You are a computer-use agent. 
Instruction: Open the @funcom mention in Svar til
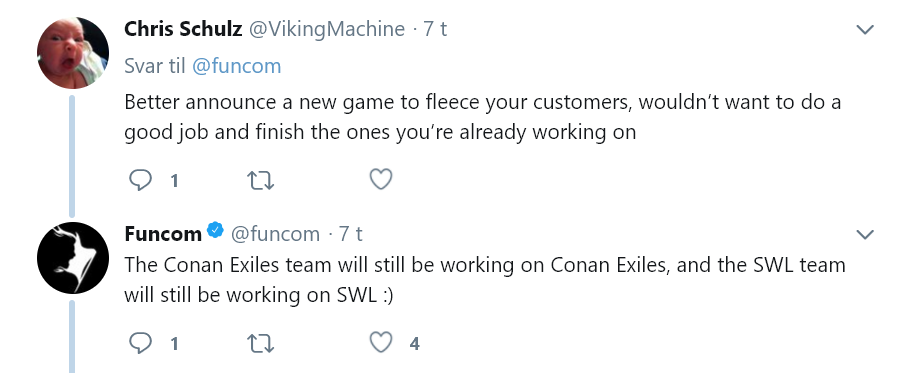[x=236, y=66]
